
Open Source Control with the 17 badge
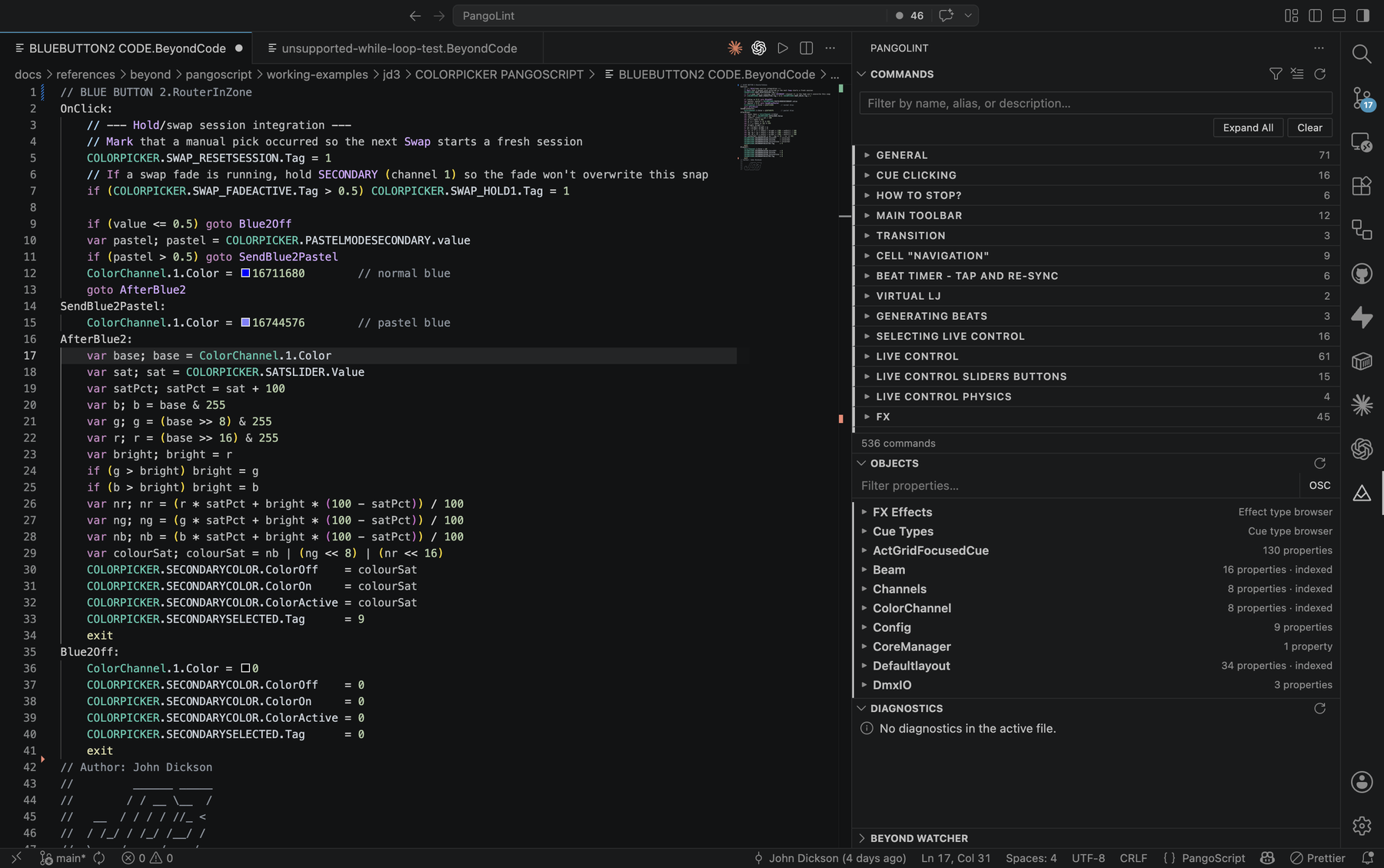point(1362,98)
